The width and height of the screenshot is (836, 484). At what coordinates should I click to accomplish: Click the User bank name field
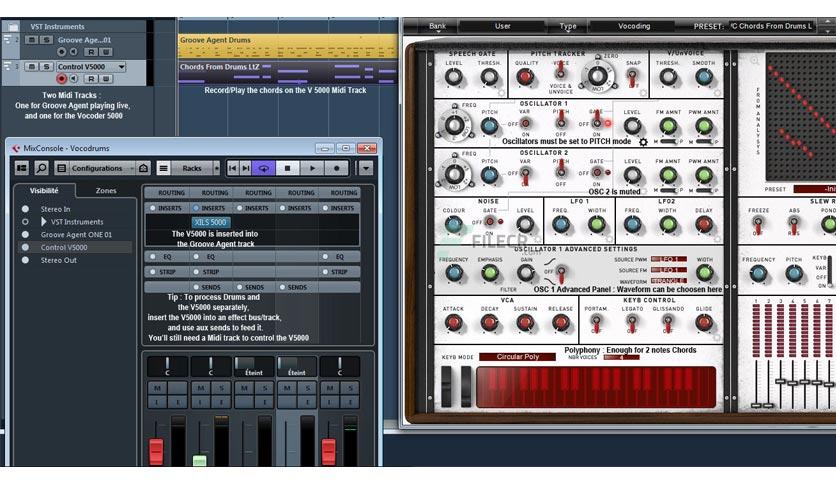(502, 26)
